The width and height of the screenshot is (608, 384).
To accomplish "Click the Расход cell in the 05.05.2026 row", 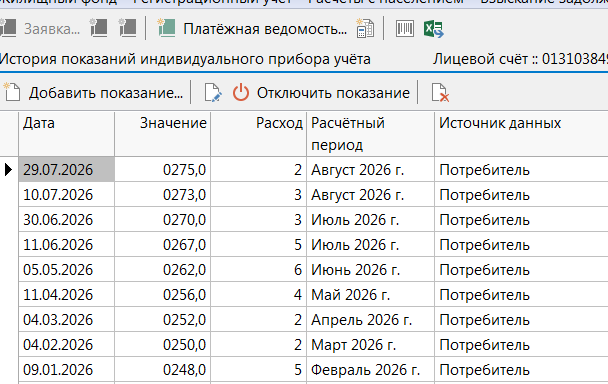I will click(259, 270).
